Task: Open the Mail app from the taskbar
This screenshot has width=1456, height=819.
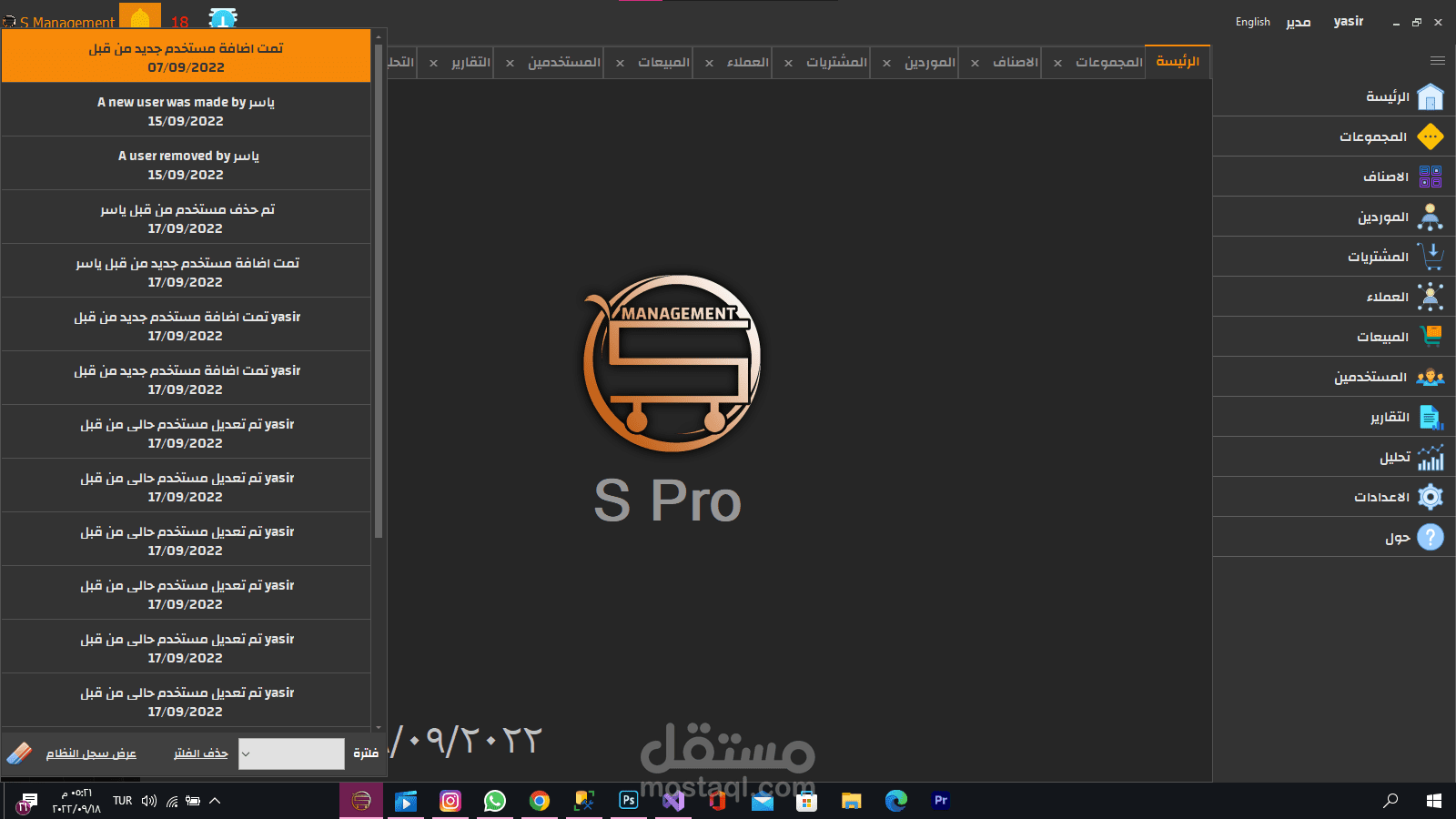Action: 763,801
